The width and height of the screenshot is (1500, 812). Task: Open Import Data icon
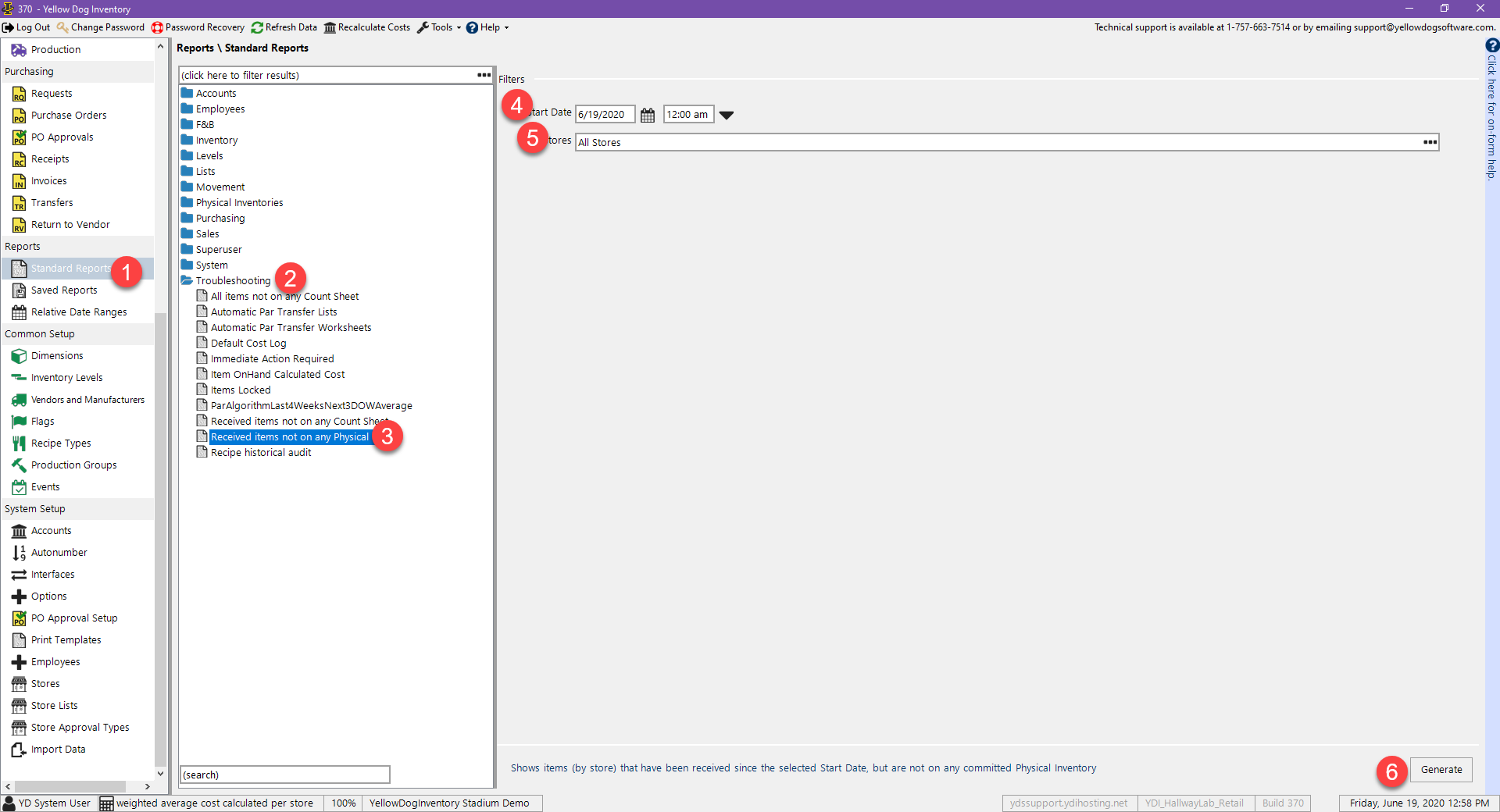[x=19, y=750]
